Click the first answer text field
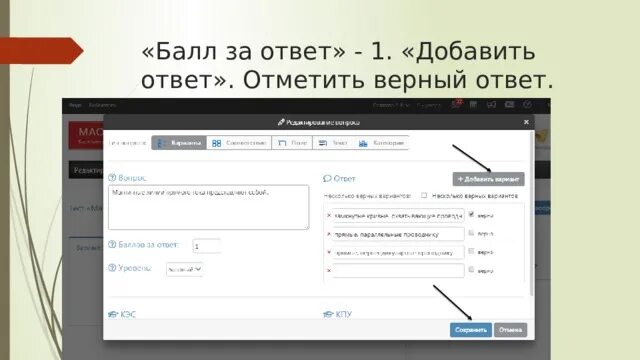Viewport: 640px width, 360px height. coord(398,216)
